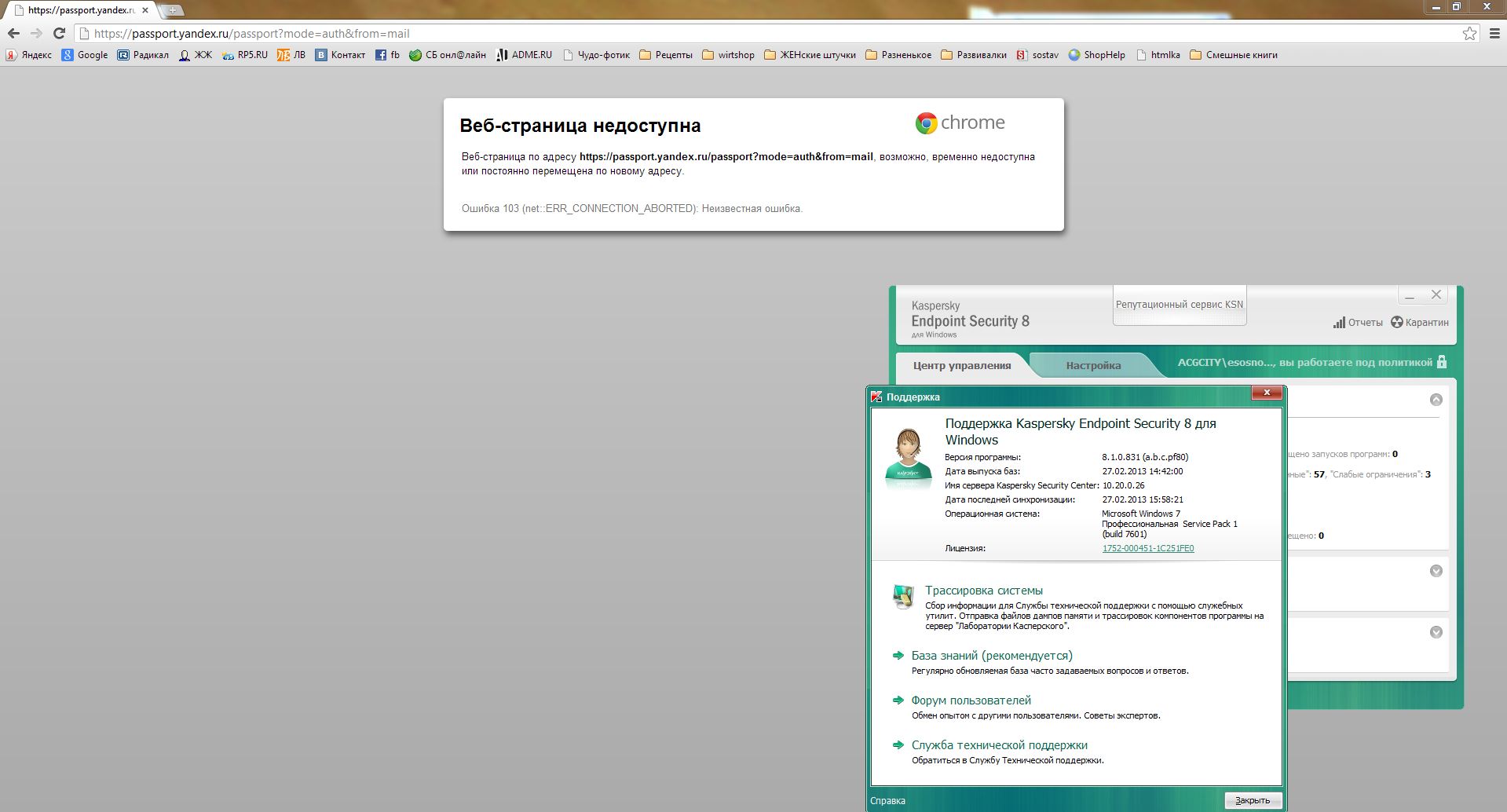
Task: Open the ЖЖ bookmark
Action: coord(195,55)
